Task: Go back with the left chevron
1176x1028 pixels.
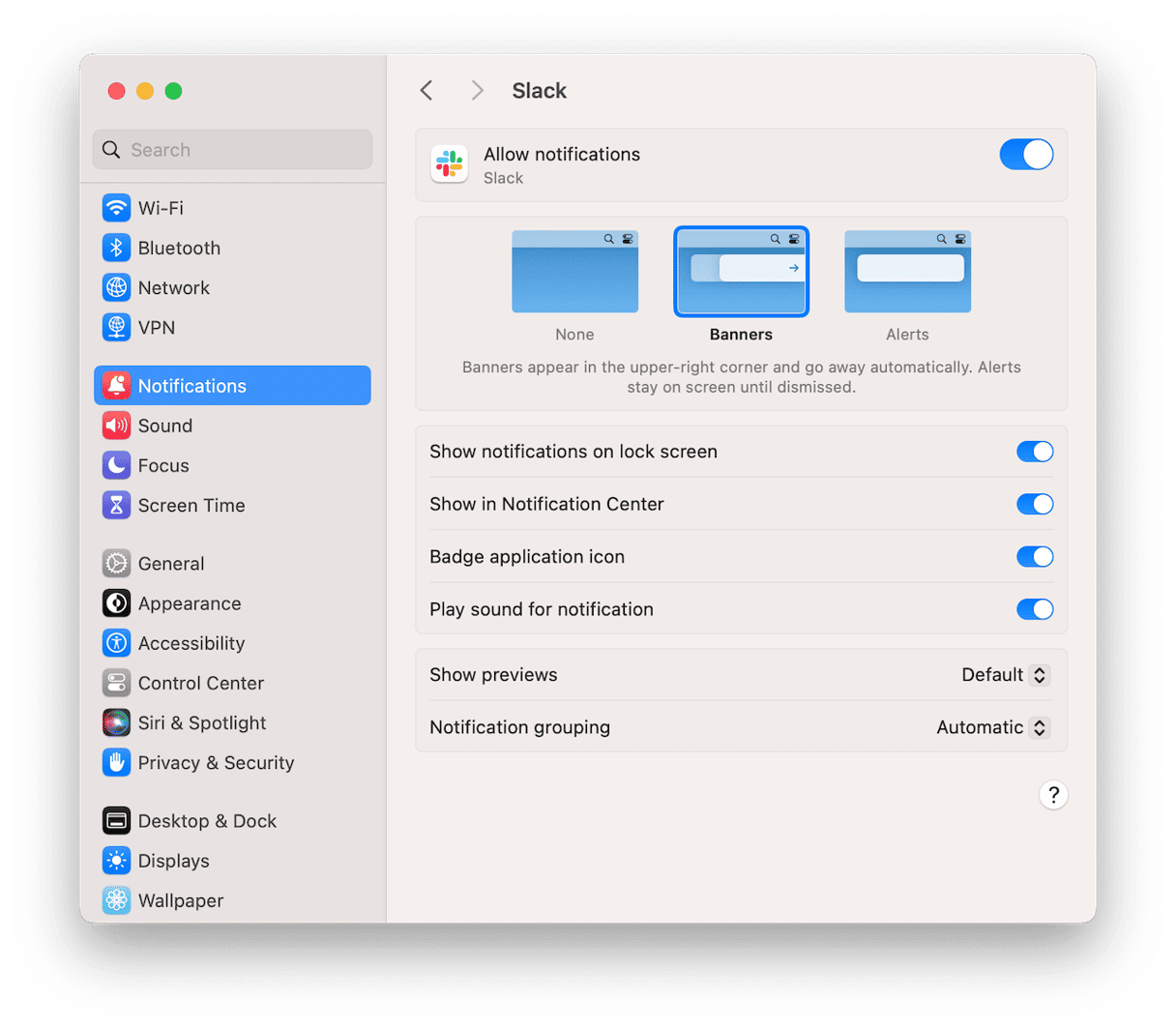Action: click(426, 90)
